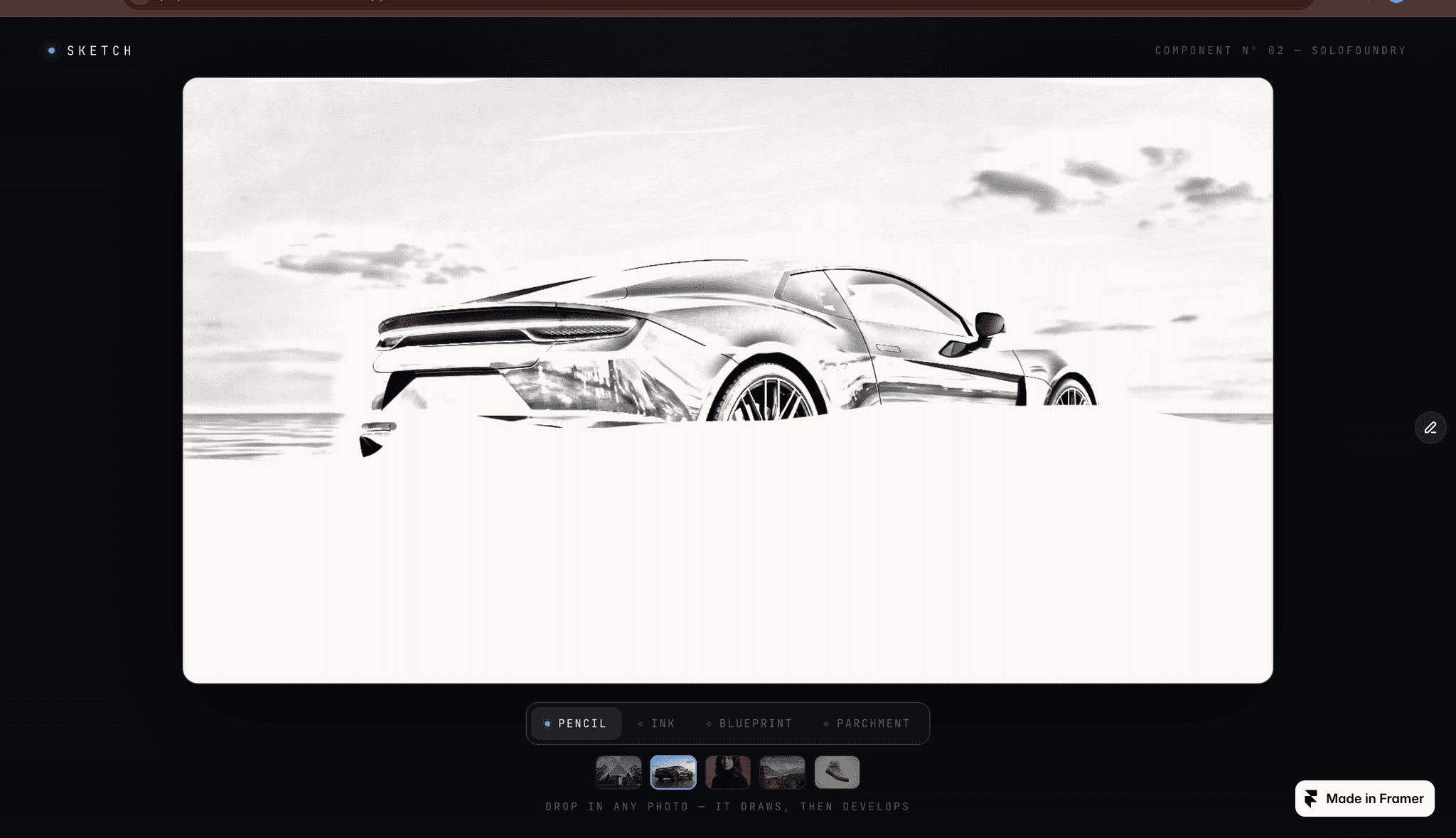Click the SKETCH logo text
1456x838 pixels.
tap(100, 50)
